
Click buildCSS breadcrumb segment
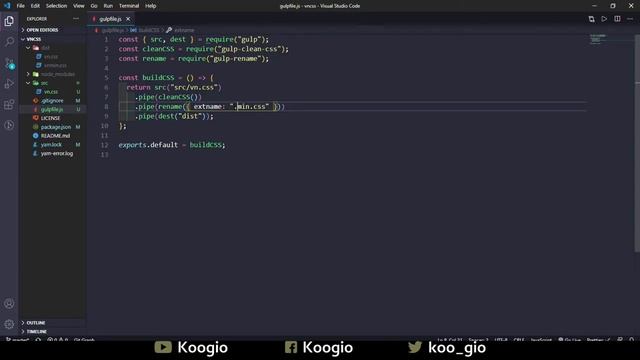pos(149,30)
